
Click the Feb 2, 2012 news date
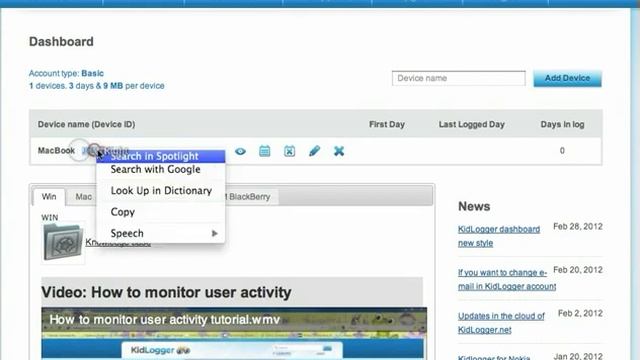tap(580, 313)
